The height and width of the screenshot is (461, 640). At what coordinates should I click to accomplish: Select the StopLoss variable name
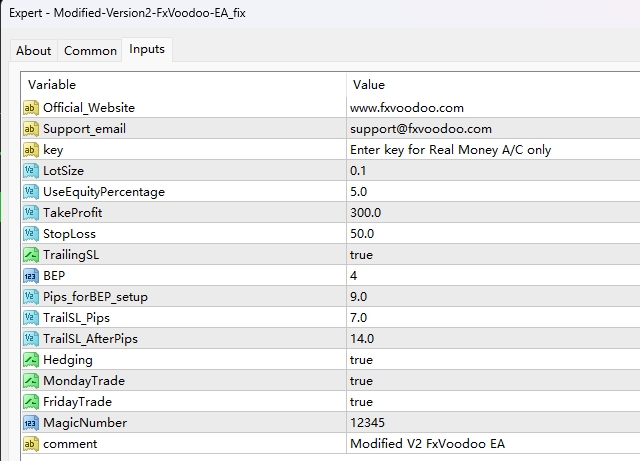(x=69, y=234)
